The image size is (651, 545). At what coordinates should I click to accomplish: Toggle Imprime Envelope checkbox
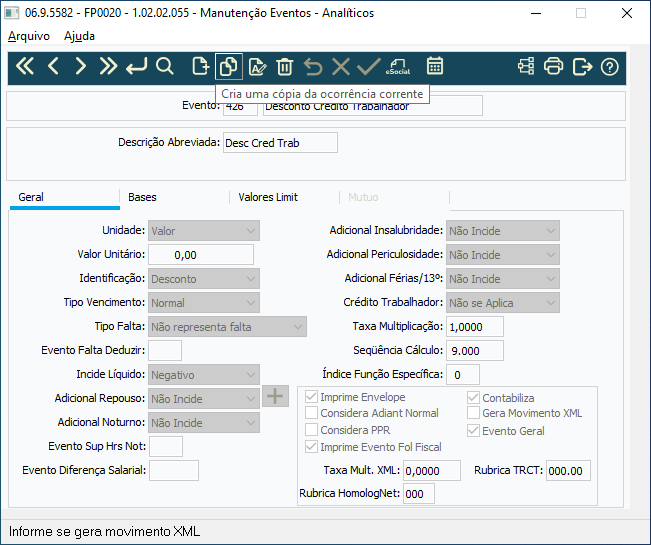(311, 397)
